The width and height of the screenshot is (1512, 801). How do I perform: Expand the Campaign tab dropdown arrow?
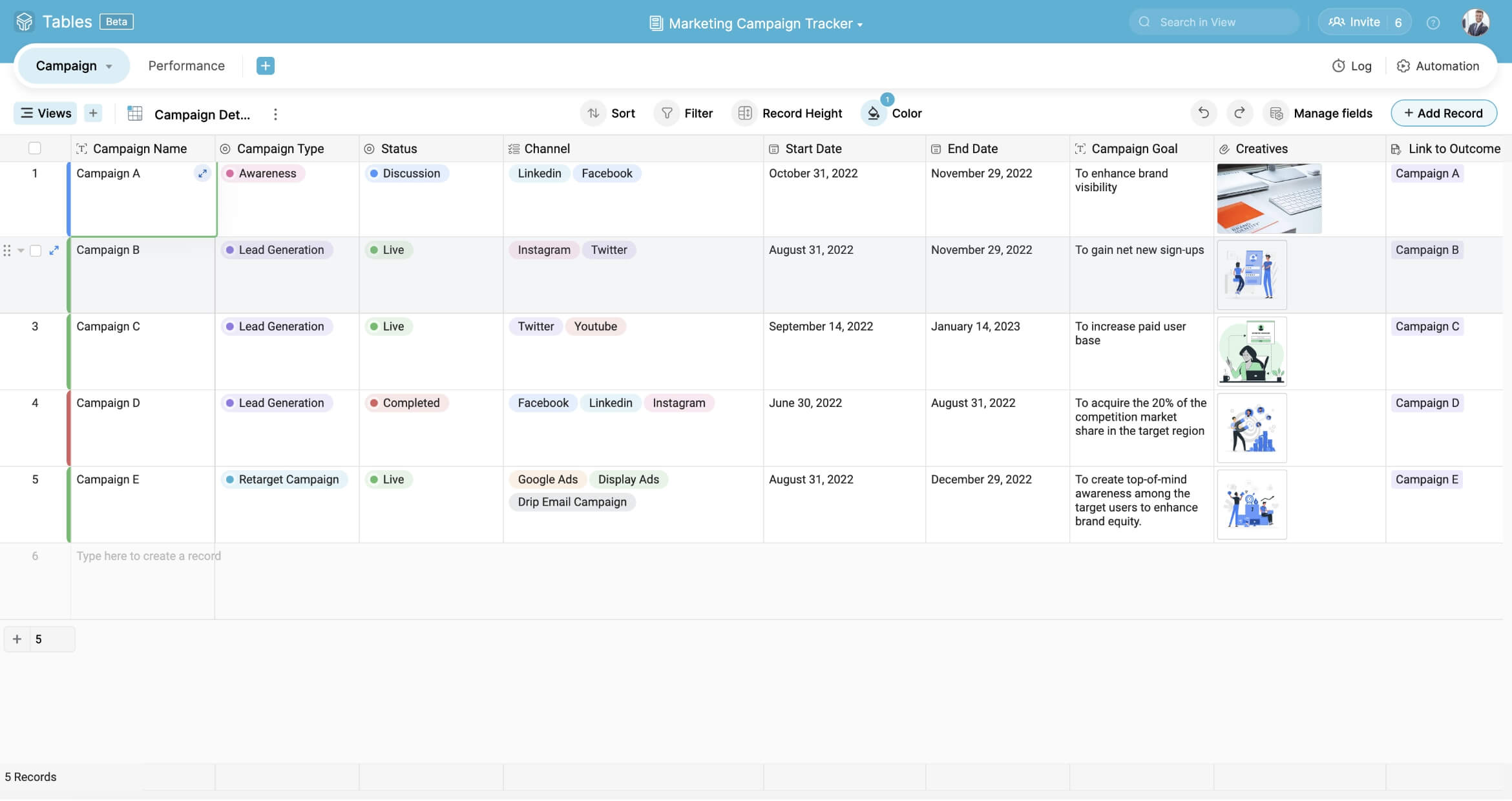[109, 66]
